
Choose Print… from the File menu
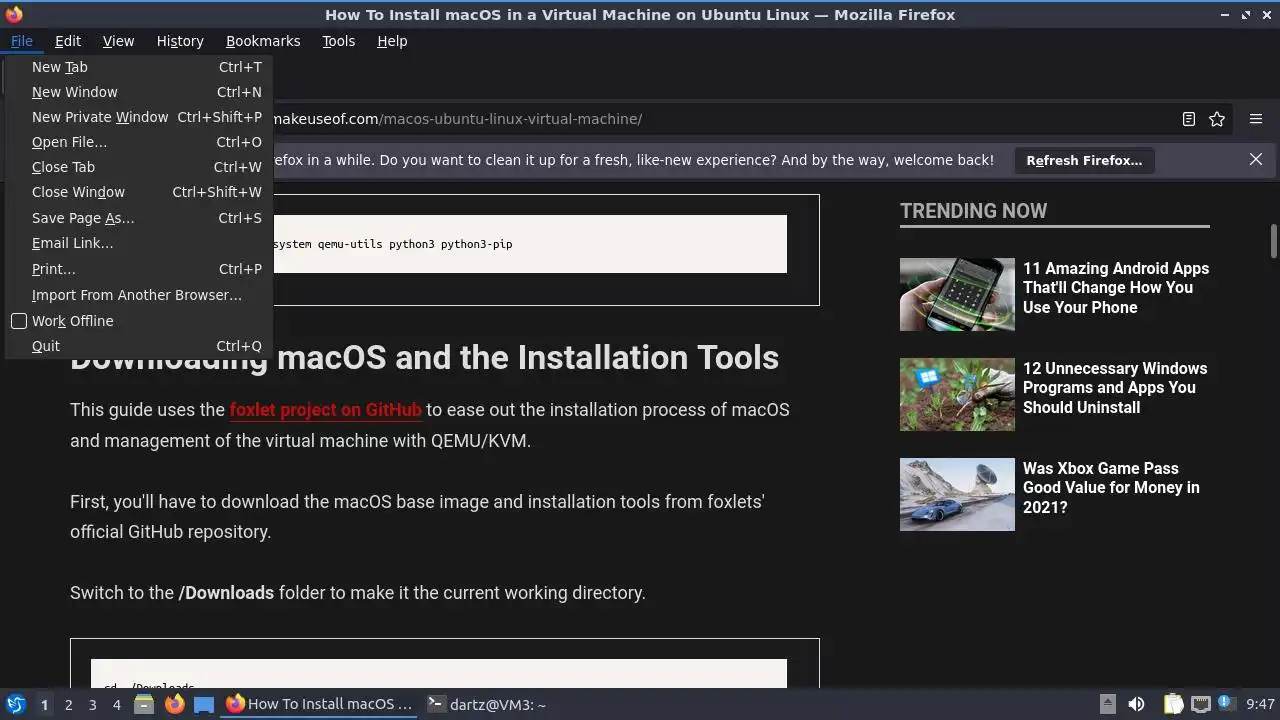click(x=139, y=269)
